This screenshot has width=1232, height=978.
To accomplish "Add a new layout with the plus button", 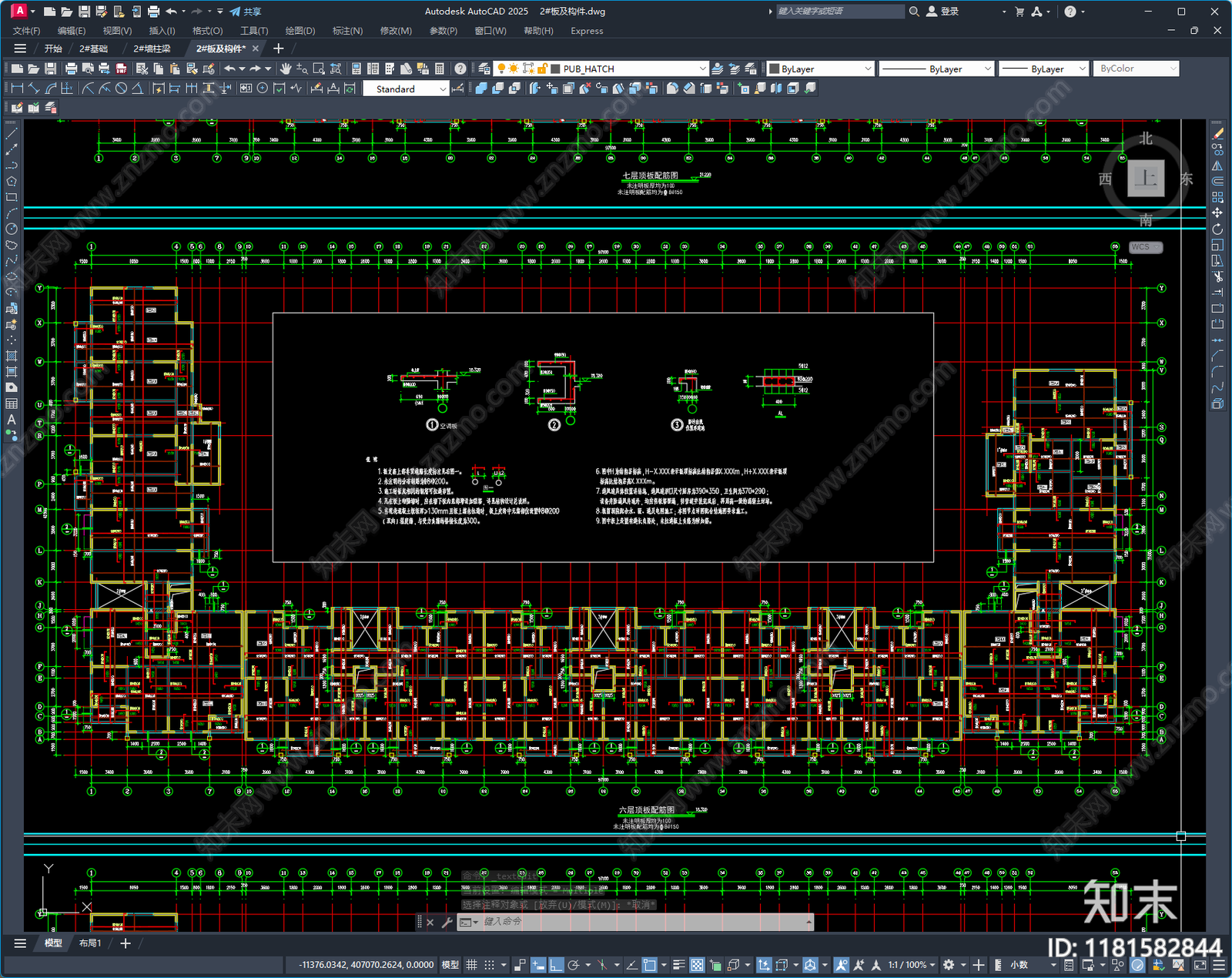I will [x=126, y=943].
